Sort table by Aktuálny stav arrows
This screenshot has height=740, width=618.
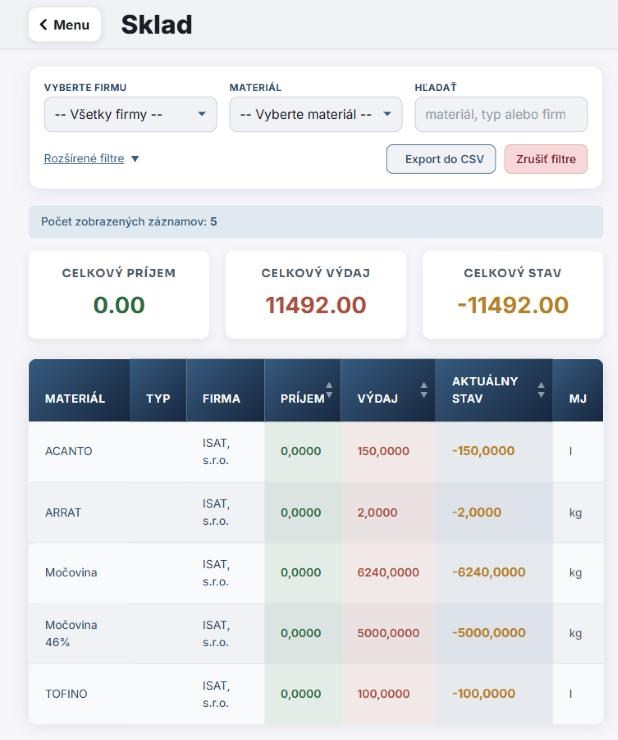pyautogui.click(x=541, y=390)
